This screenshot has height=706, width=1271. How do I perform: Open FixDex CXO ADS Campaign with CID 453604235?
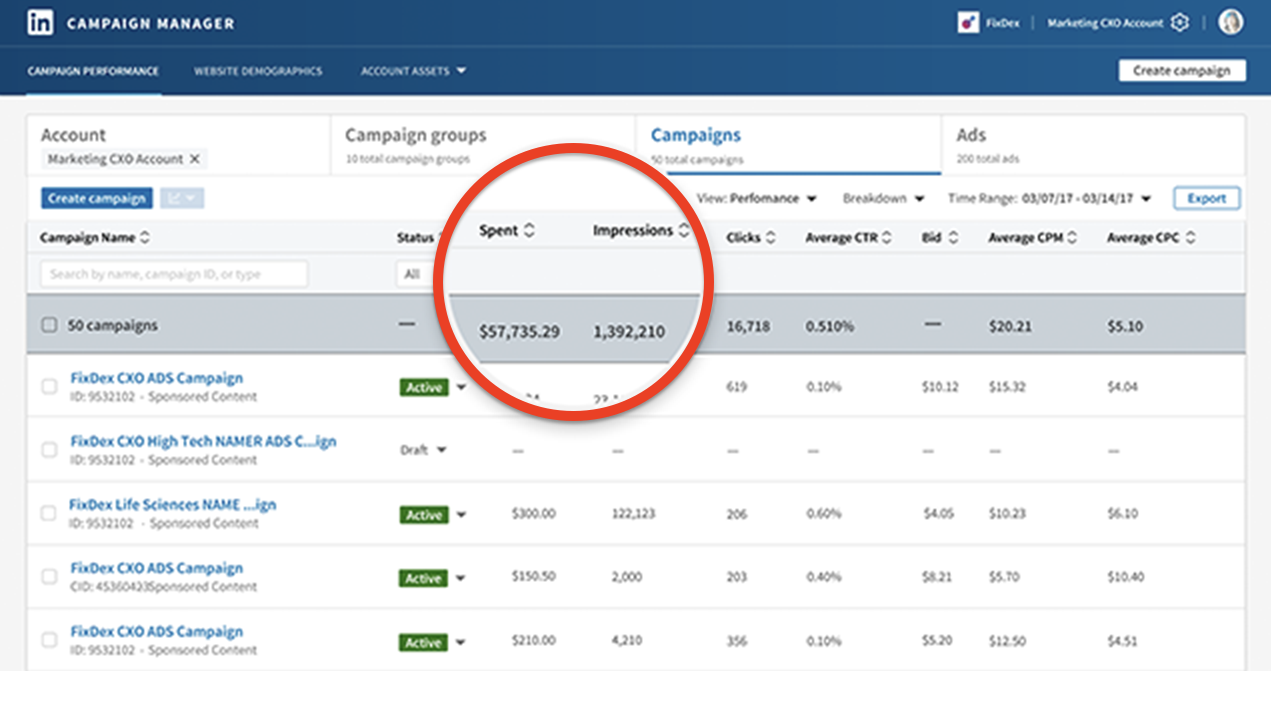pos(157,568)
